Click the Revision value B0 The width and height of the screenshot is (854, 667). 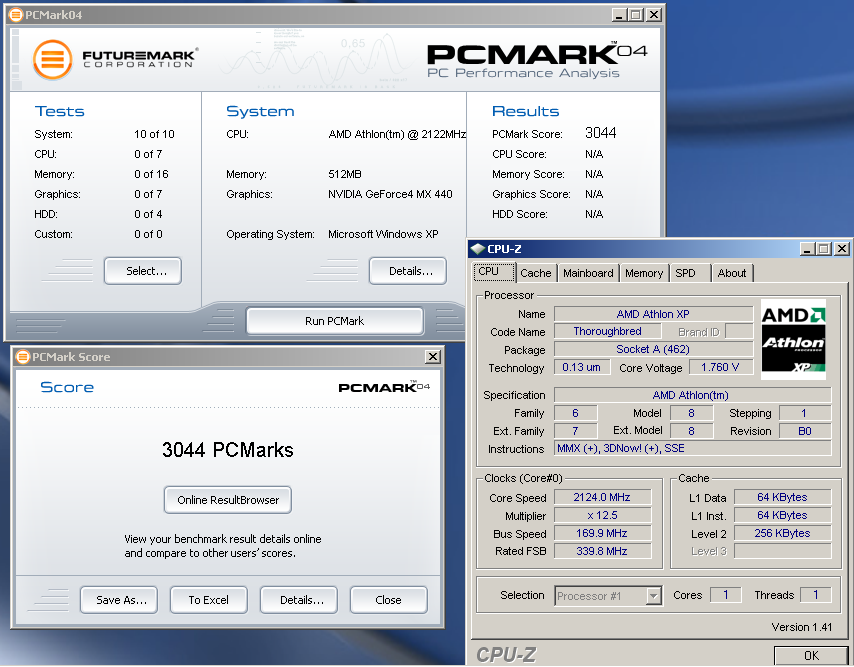(x=805, y=431)
